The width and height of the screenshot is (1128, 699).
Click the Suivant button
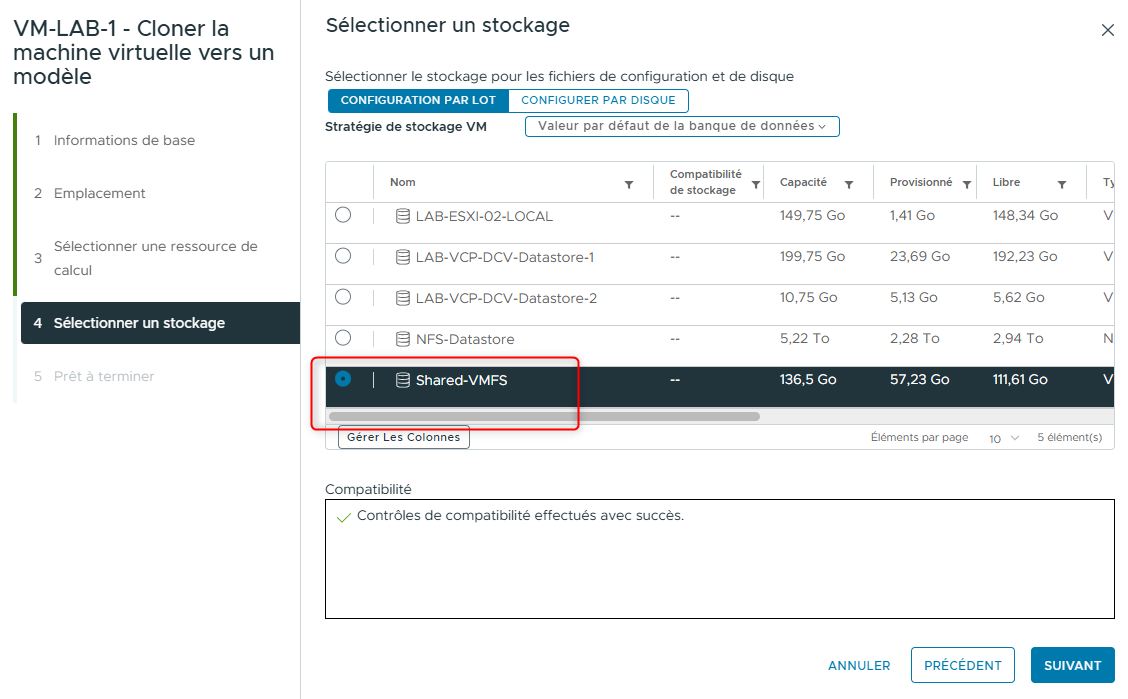tap(1072, 665)
